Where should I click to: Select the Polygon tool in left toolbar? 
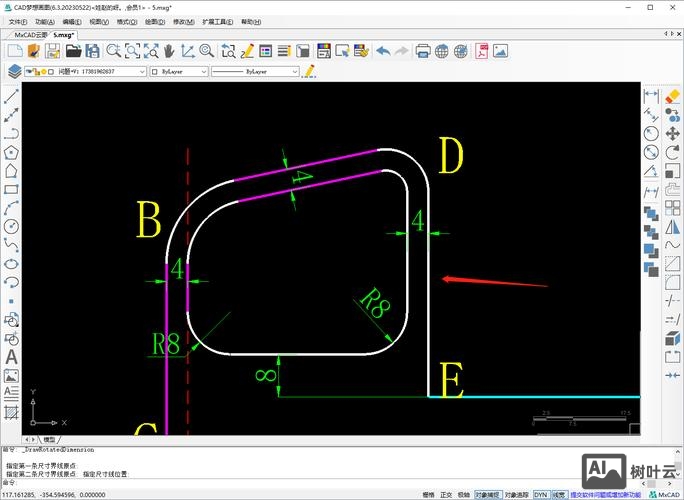12,152
